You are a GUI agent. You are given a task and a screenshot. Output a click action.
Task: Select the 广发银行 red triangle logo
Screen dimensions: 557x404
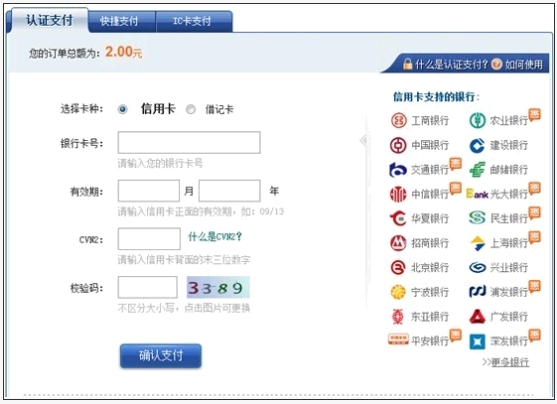pos(477,316)
